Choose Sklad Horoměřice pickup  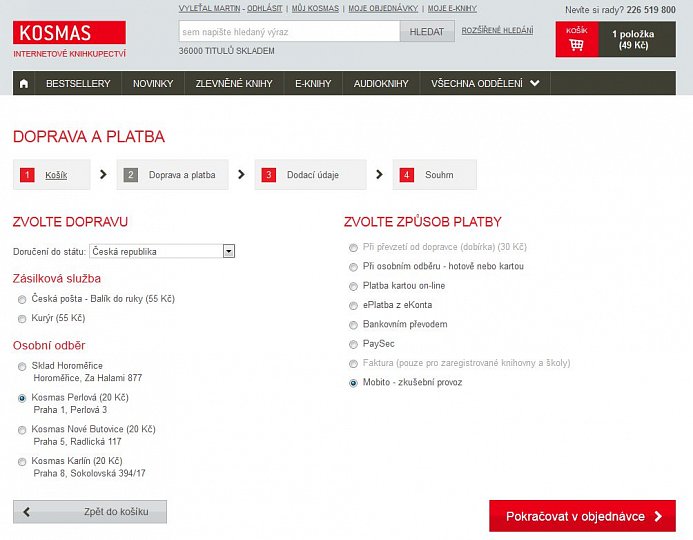click(22, 366)
